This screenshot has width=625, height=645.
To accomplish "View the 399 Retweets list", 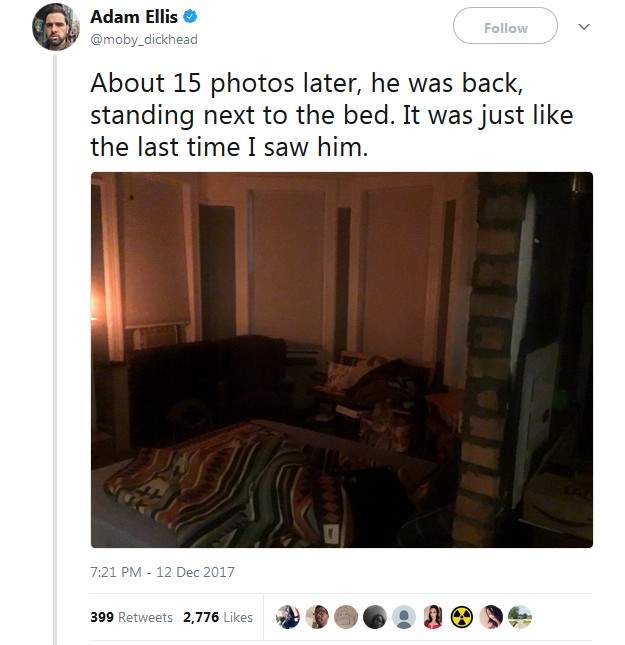I will coord(131,617).
